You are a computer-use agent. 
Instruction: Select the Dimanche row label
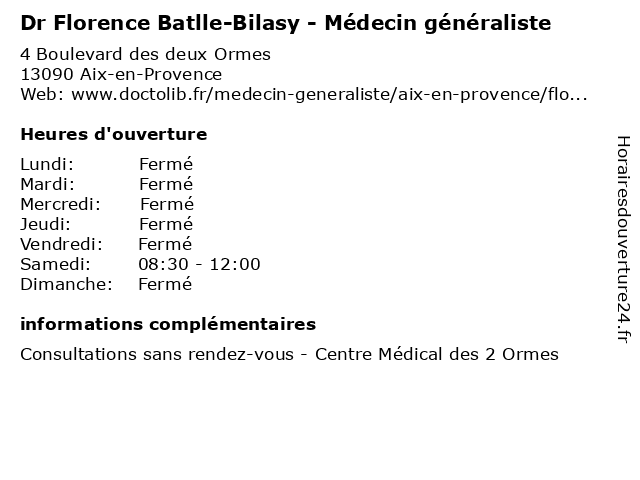(x=67, y=284)
